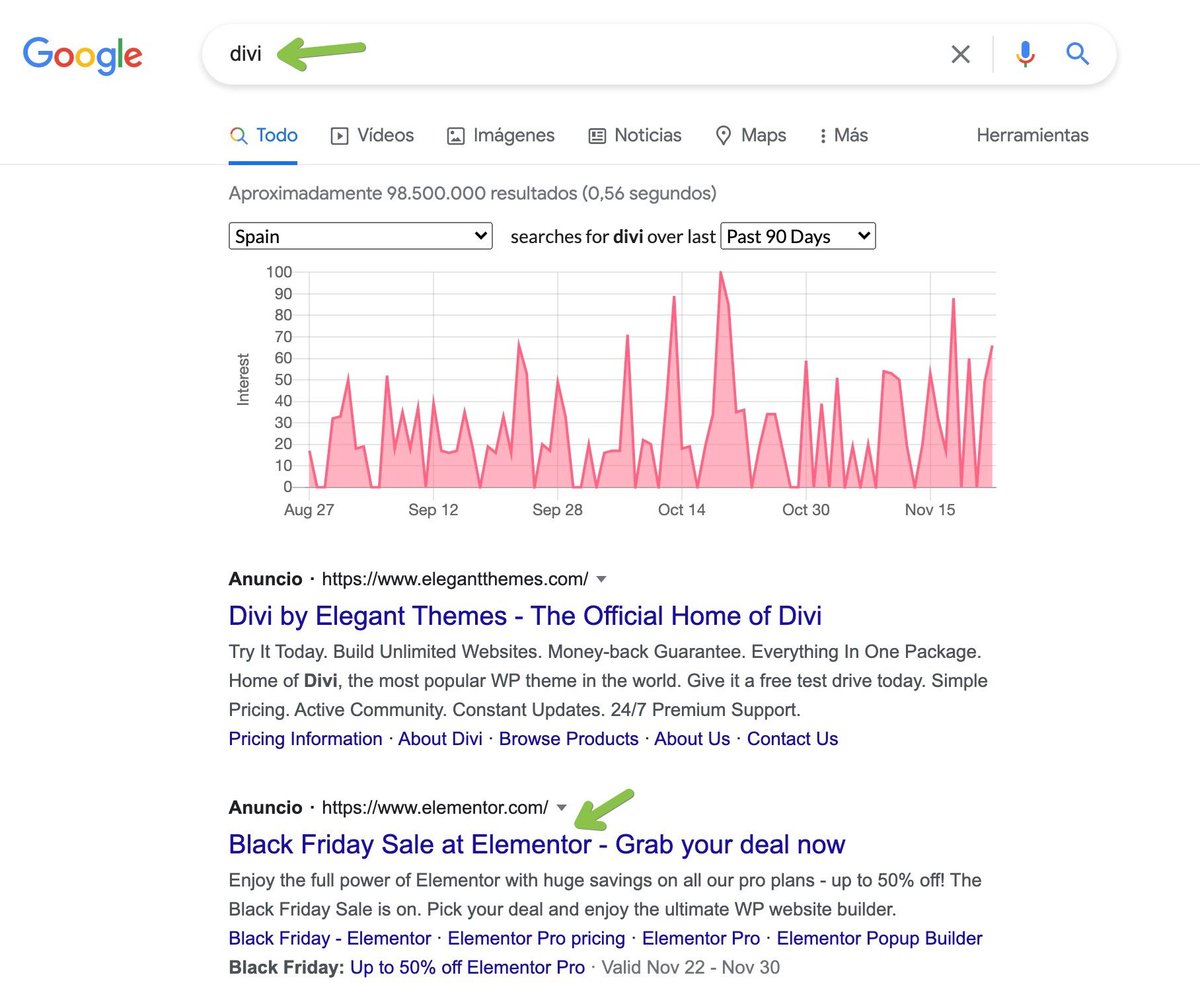Open Black Friday Sale at Elementor result
The image size is (1200, 1008).
tap(537, 844)
